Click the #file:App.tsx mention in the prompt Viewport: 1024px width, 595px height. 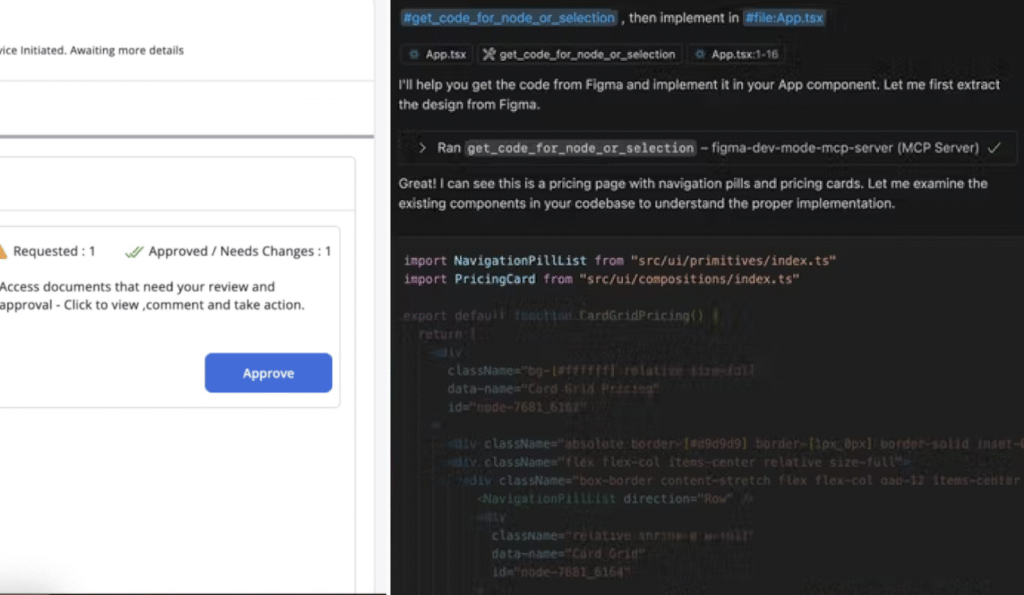click(784, 18)
